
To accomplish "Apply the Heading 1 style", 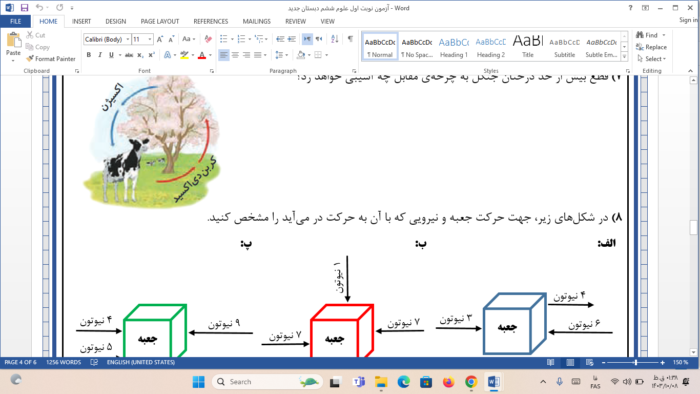I will 454,46.
